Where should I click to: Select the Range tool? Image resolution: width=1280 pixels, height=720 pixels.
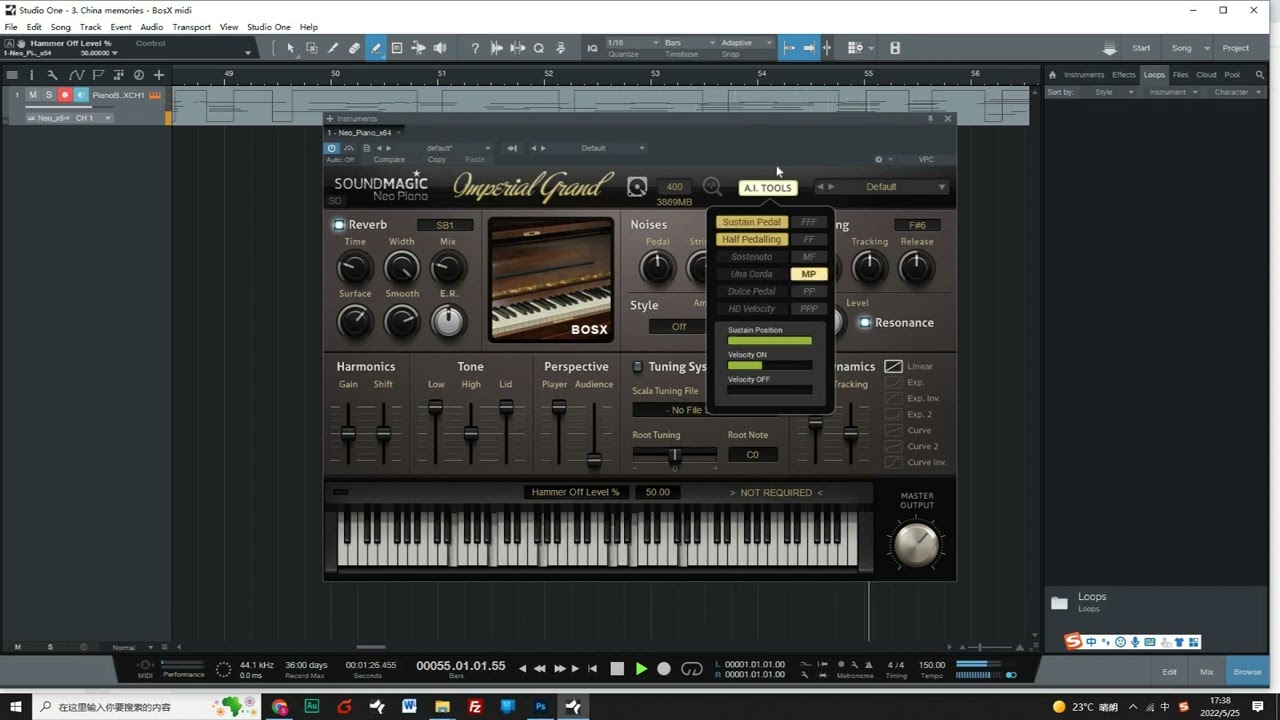[312, 48]
